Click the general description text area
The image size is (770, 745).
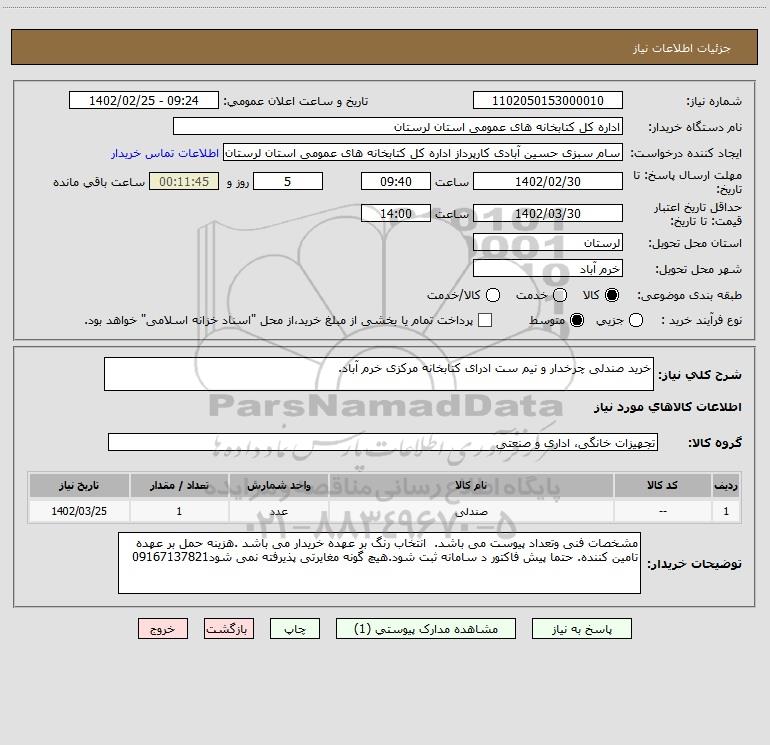(x=379, y=374)
